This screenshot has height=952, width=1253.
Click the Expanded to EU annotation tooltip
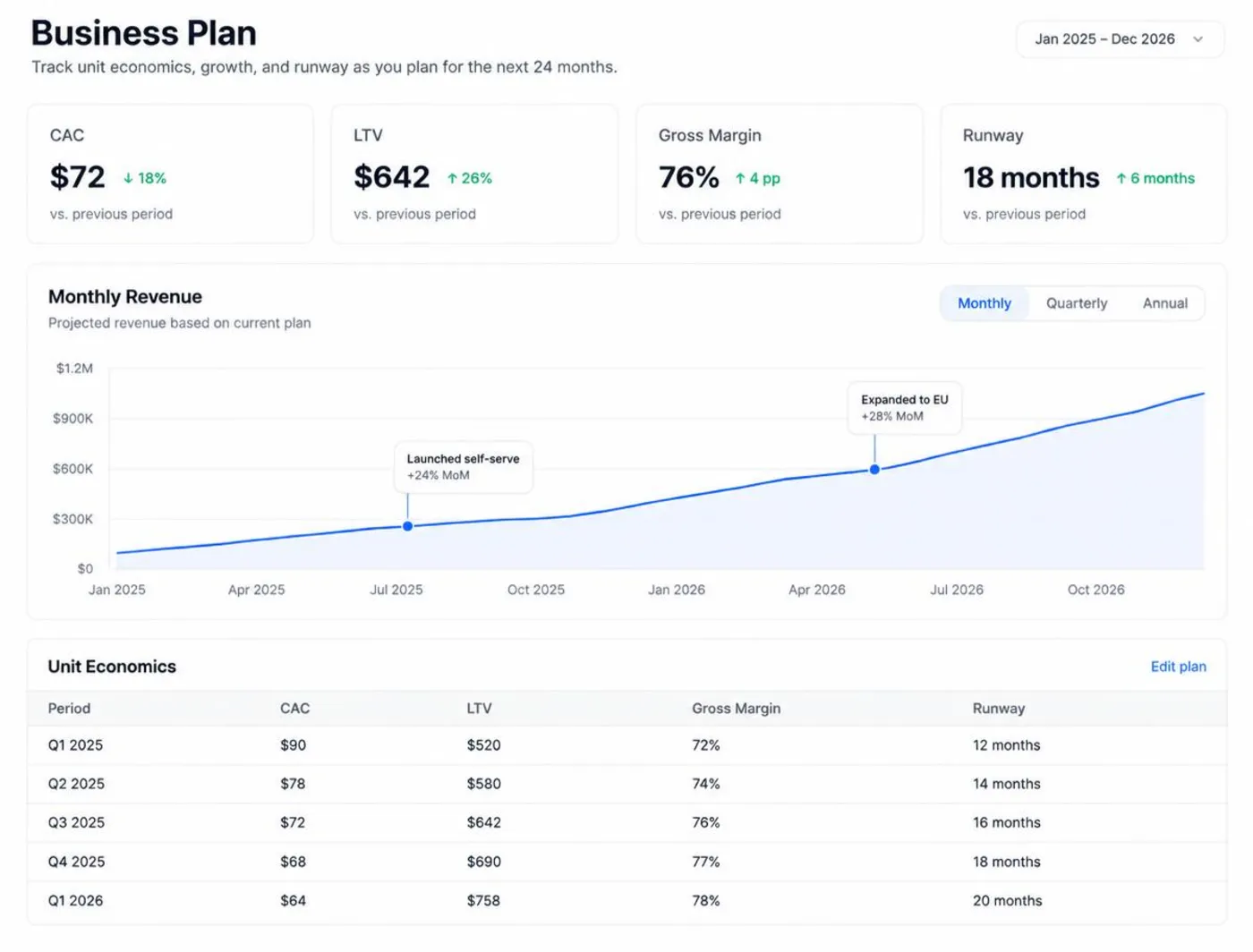click(904, 408)
